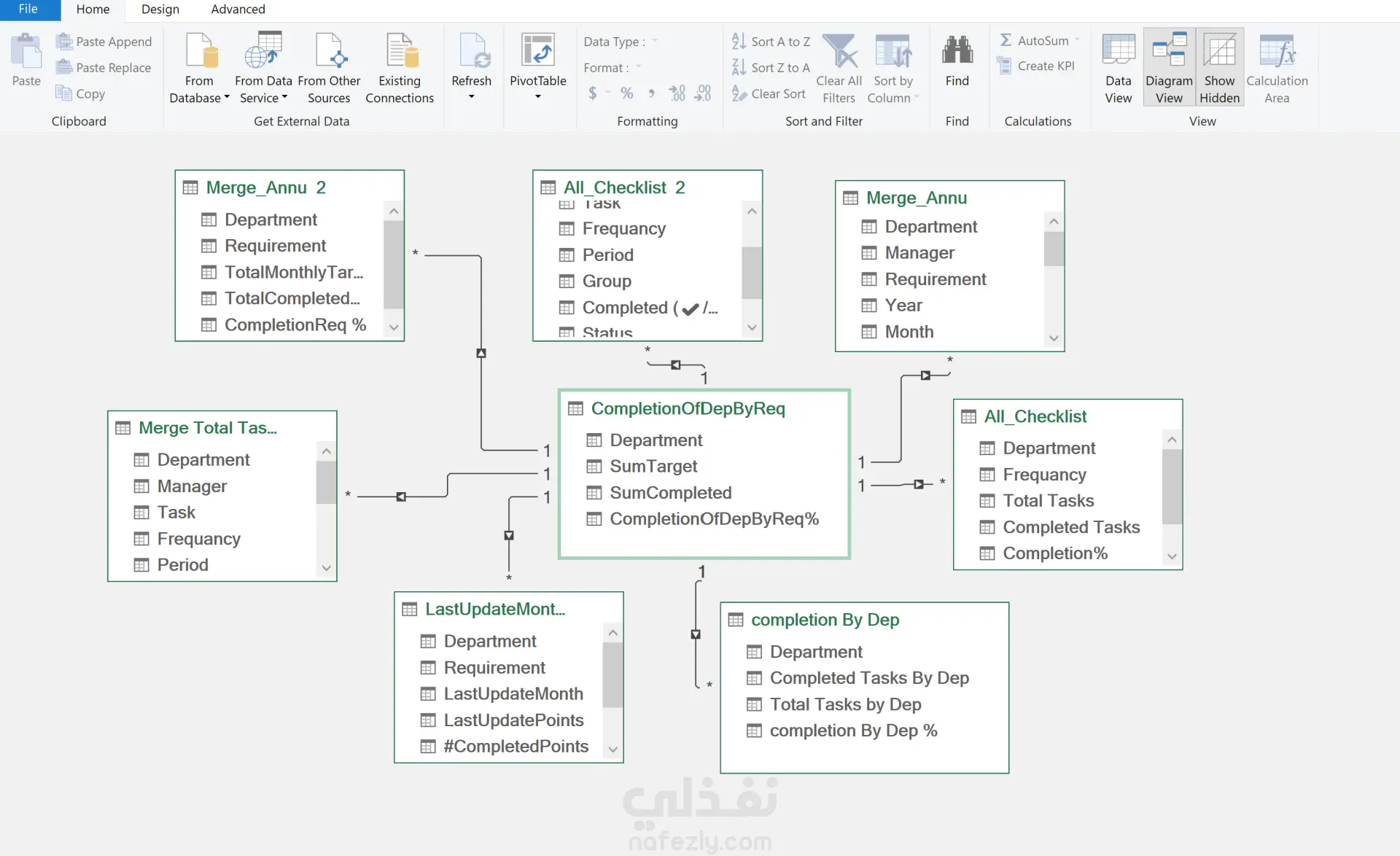Click the PivotTable icon
Viewport: 1400px width, 856px height.
[537, 51]
